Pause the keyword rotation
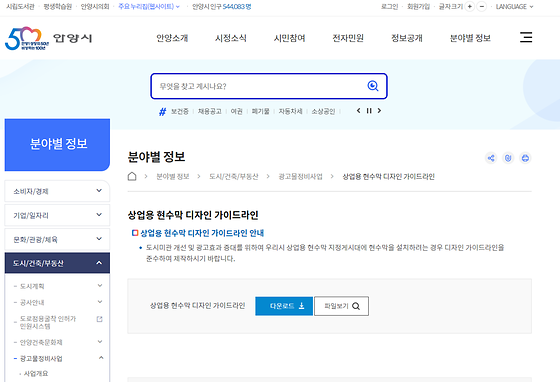Viewport: 560px width, 382px height. (369, 111)
